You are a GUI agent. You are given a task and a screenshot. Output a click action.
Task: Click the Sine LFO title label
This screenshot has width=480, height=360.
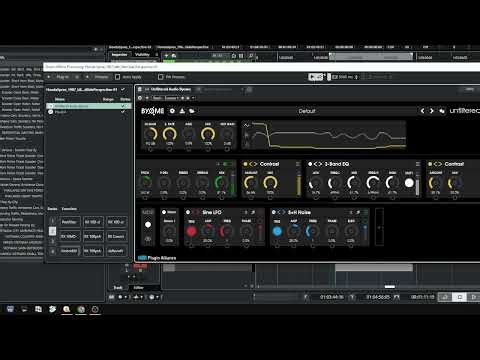click(x=212, y=212)
